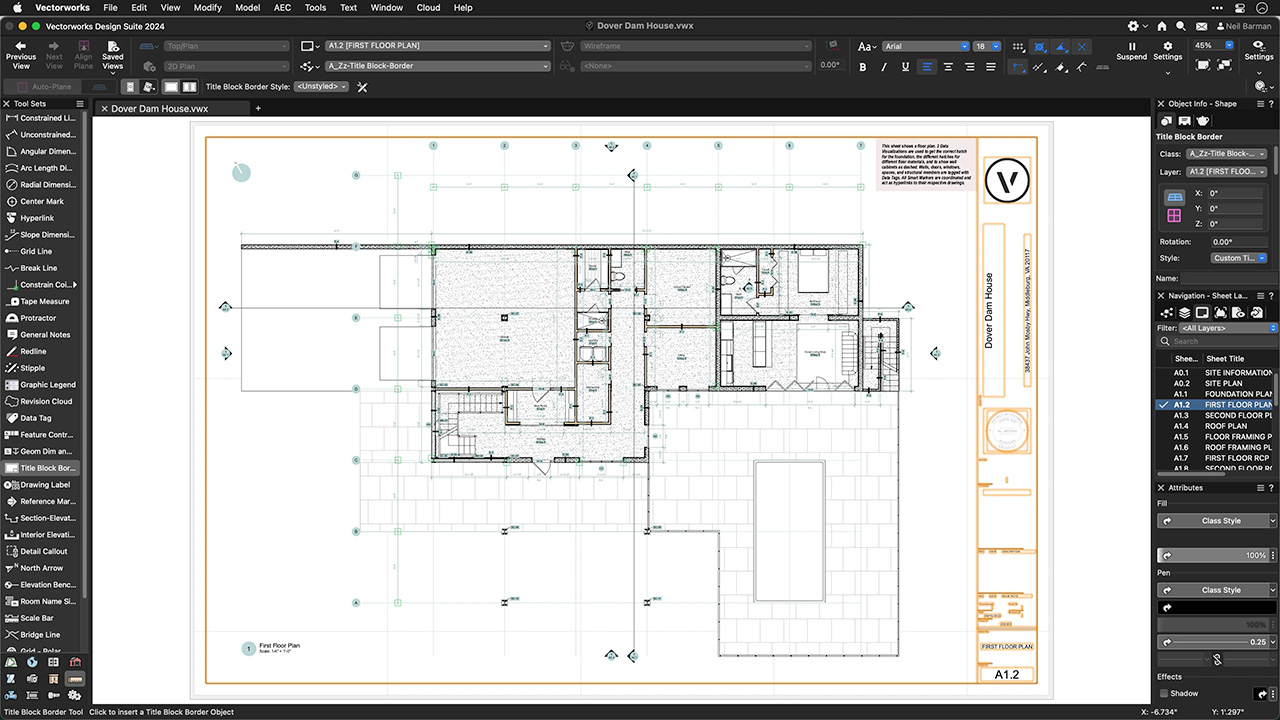Toggle bold text formatting
This screenshot has height=720, width=1280.
[x=863, y=67]
